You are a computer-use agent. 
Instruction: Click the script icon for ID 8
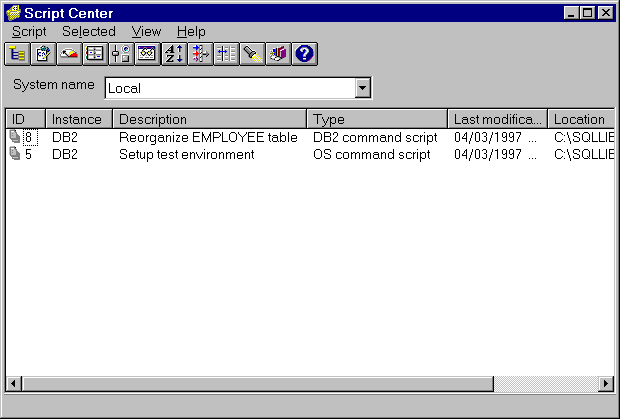[x=15, y=136]
